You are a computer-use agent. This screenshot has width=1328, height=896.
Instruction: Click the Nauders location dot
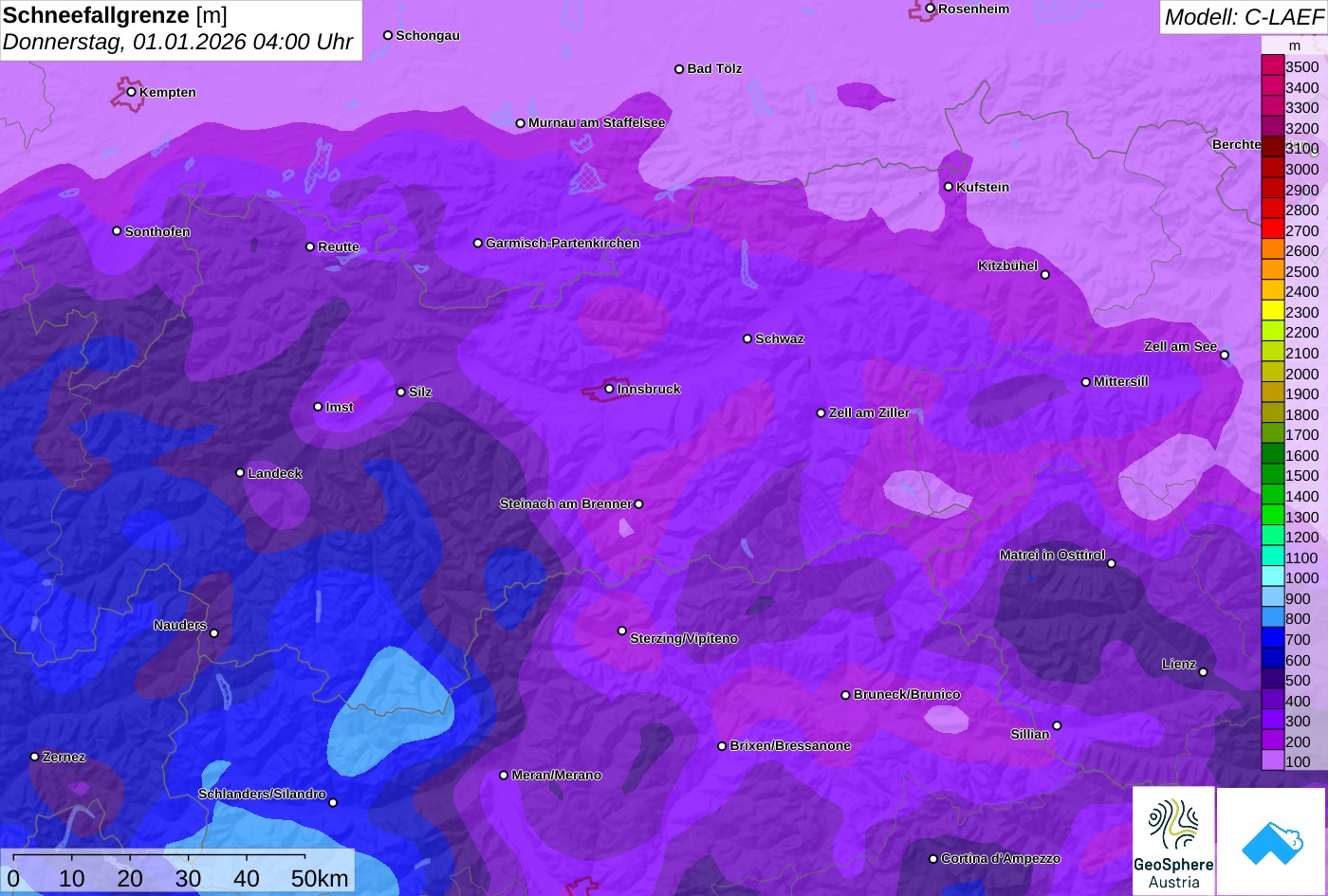coord(213,633)
